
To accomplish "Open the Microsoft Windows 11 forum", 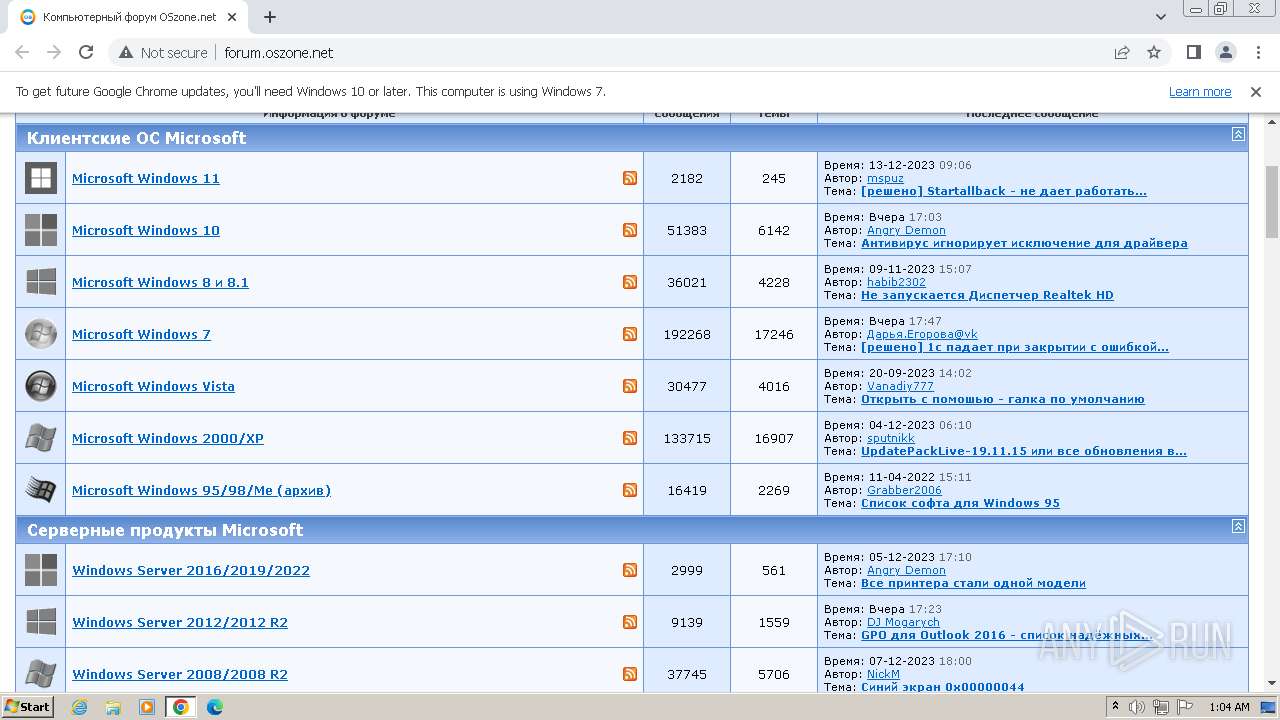I will [x=146, y=178].
